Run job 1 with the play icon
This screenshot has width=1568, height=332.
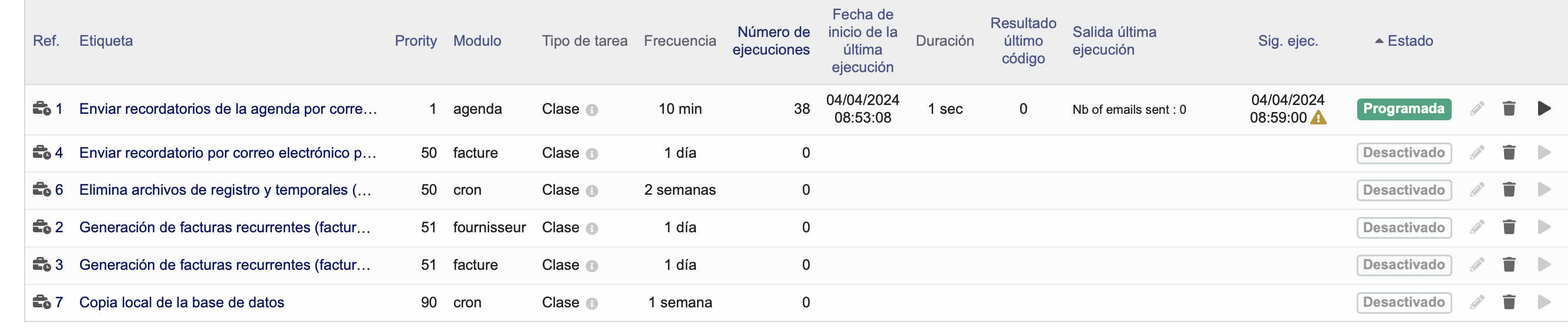(x=1544, y=109)
